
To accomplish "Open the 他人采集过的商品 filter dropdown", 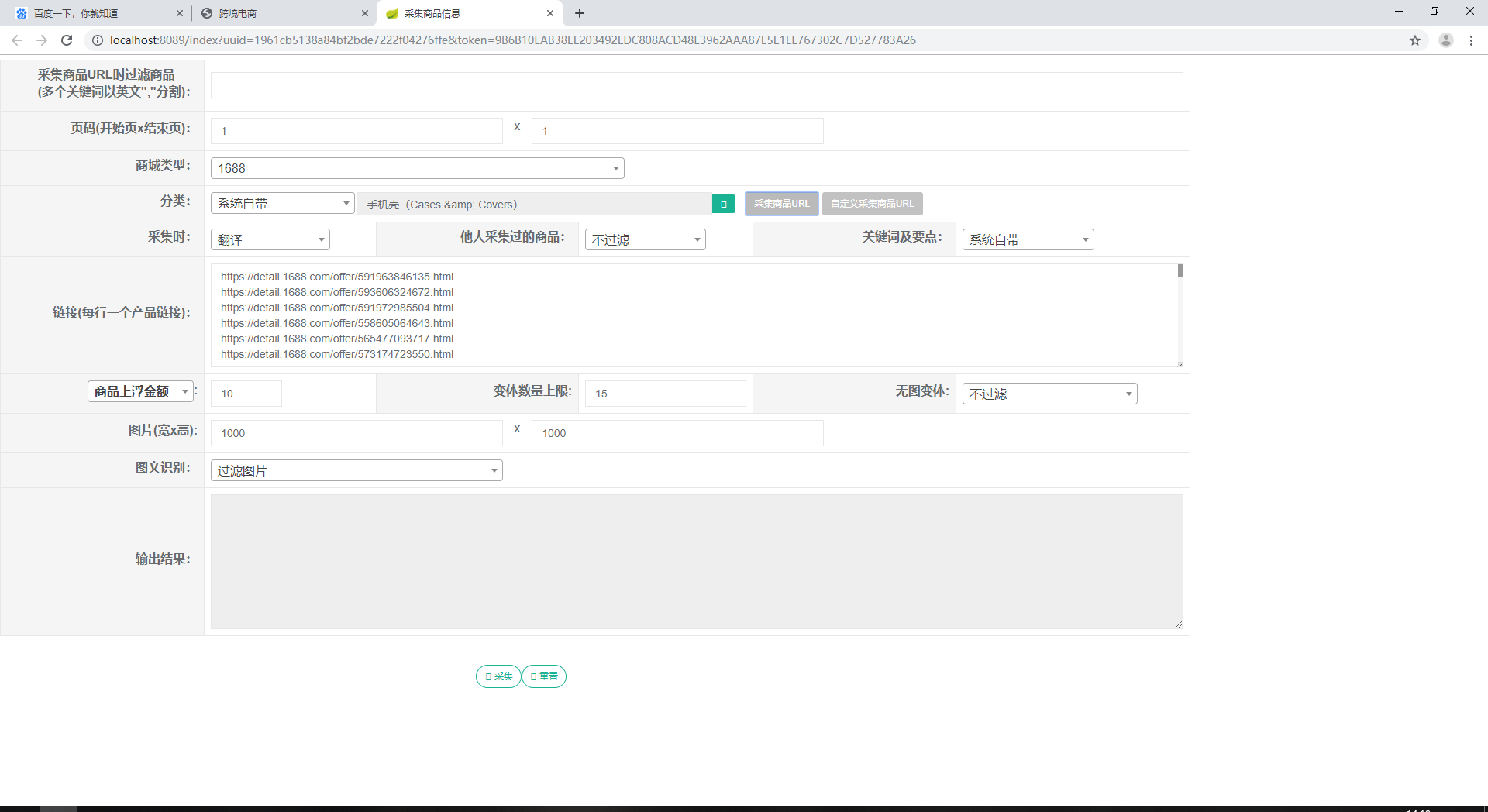I will click(x=645, y=239).
